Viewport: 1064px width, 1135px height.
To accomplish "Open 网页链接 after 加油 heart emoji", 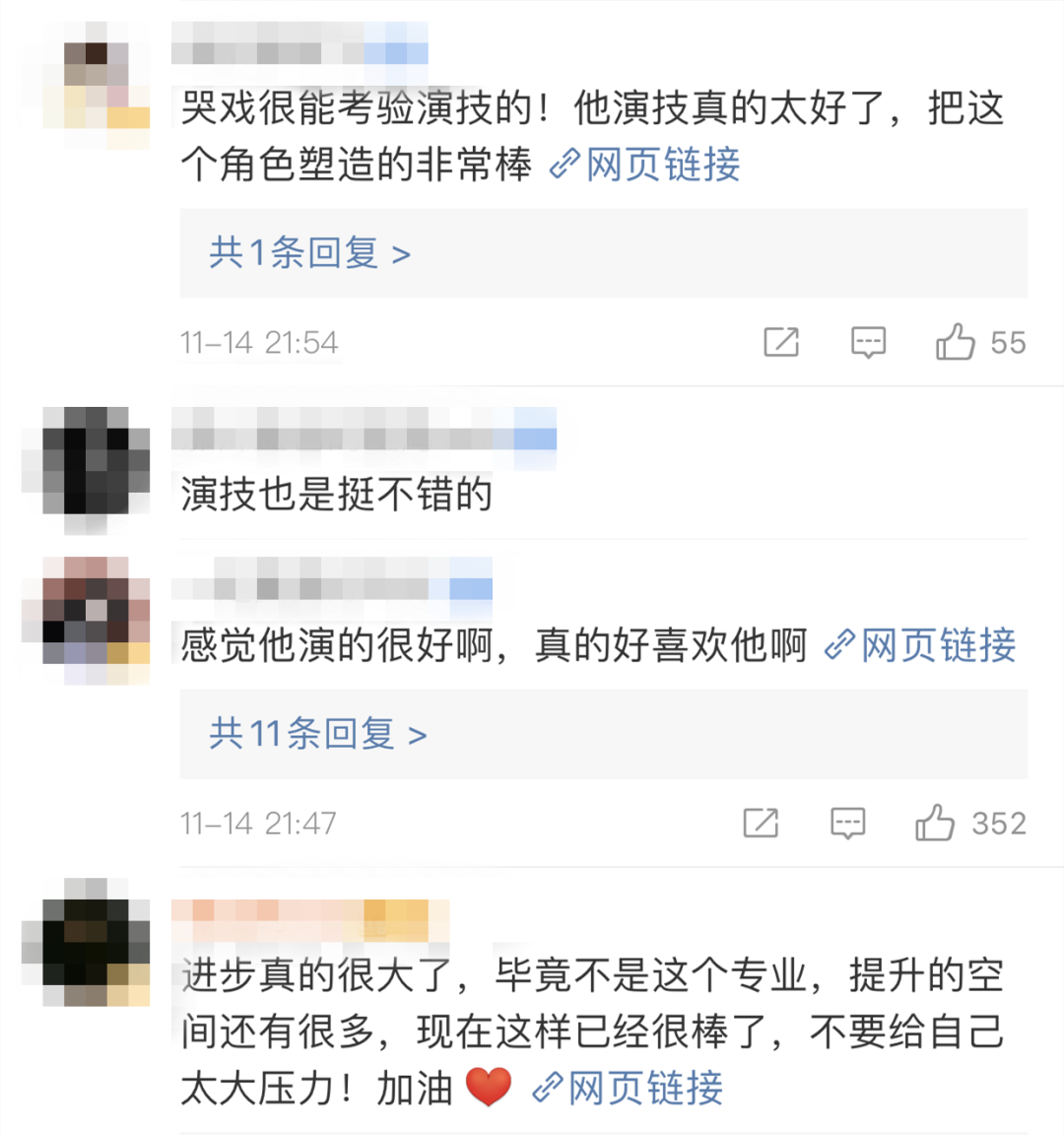I will point(645,1088).
